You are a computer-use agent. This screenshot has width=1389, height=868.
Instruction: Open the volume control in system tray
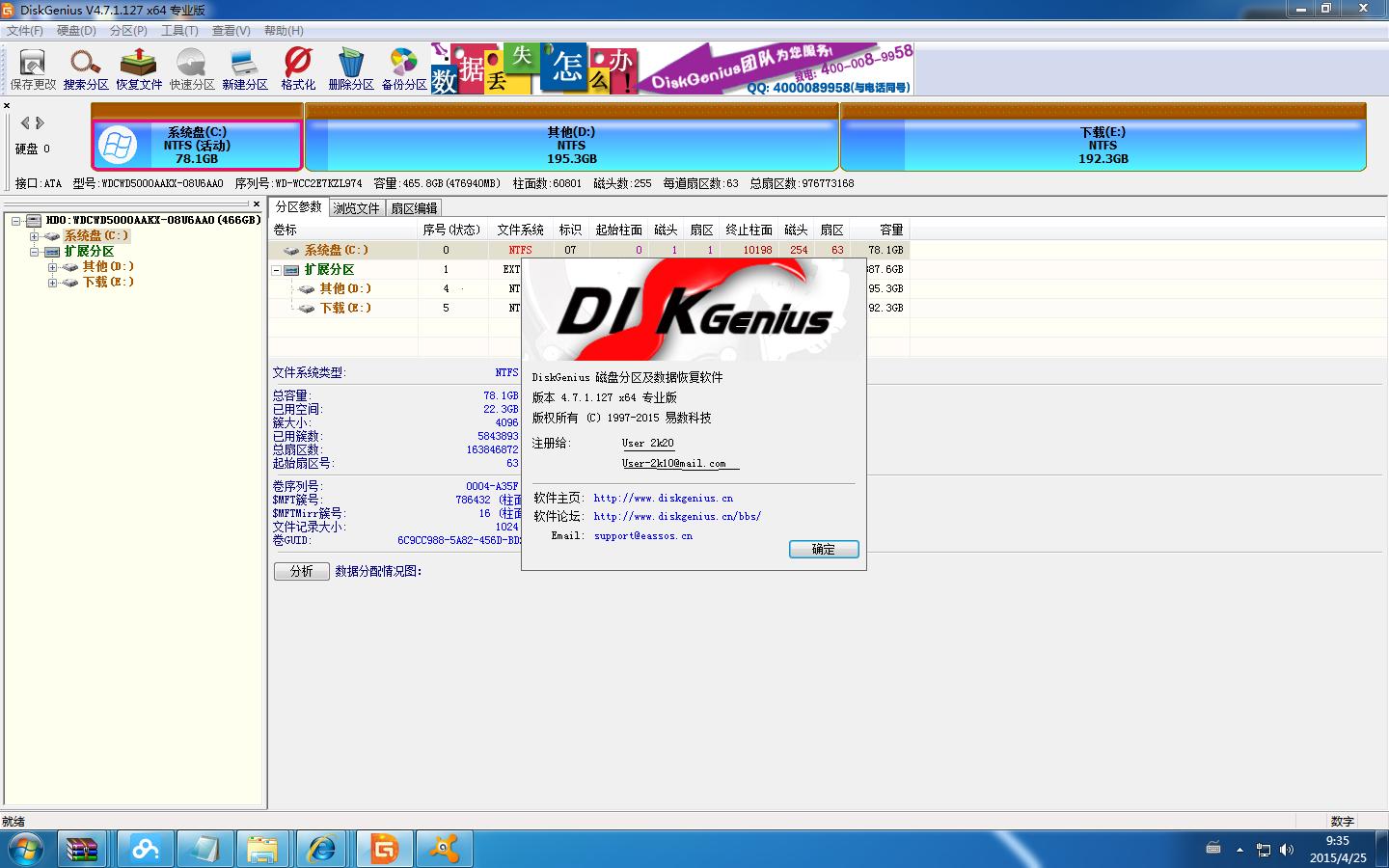click(1287, 850)
